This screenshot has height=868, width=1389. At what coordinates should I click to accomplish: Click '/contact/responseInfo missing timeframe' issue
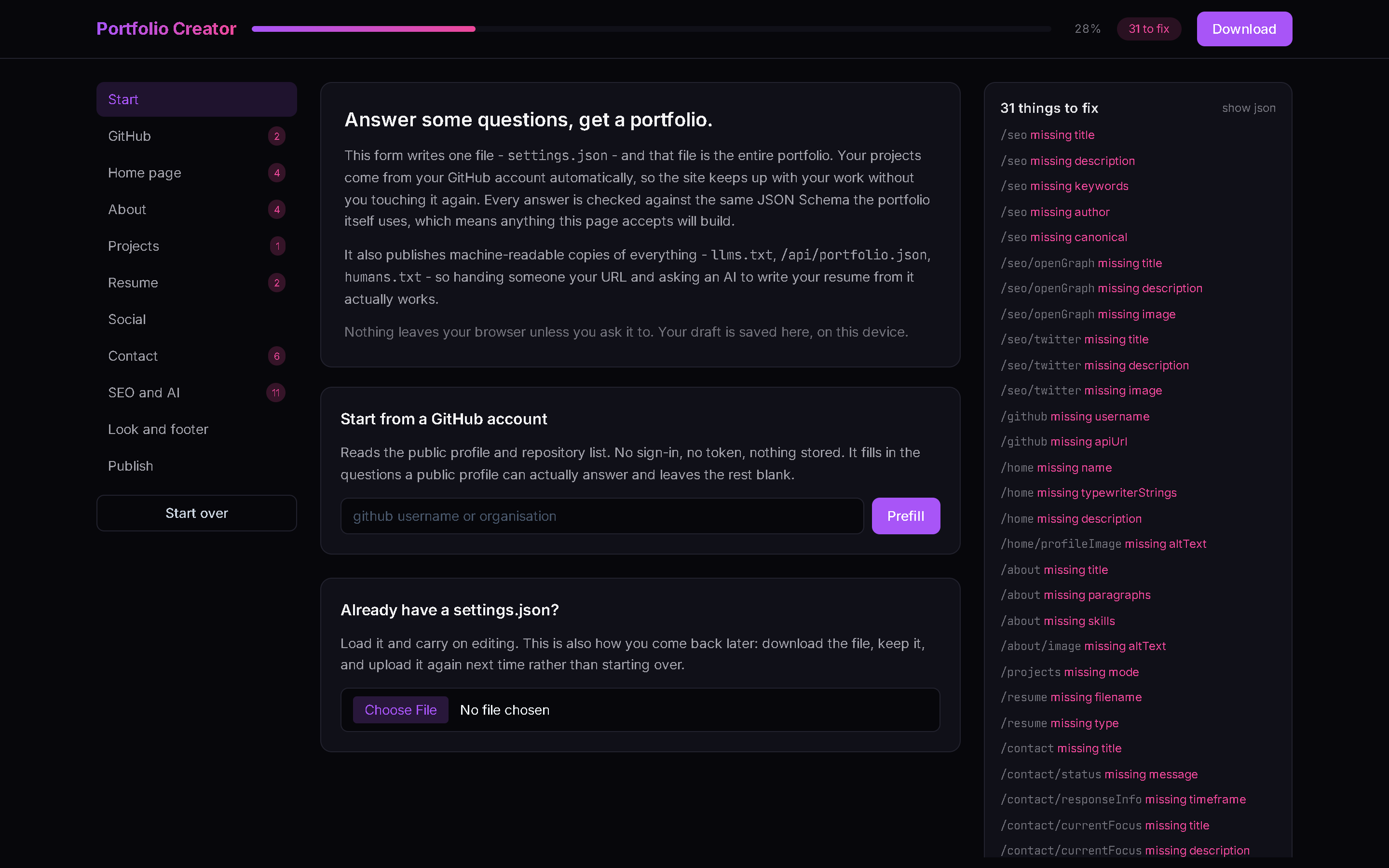point(1123,799)
